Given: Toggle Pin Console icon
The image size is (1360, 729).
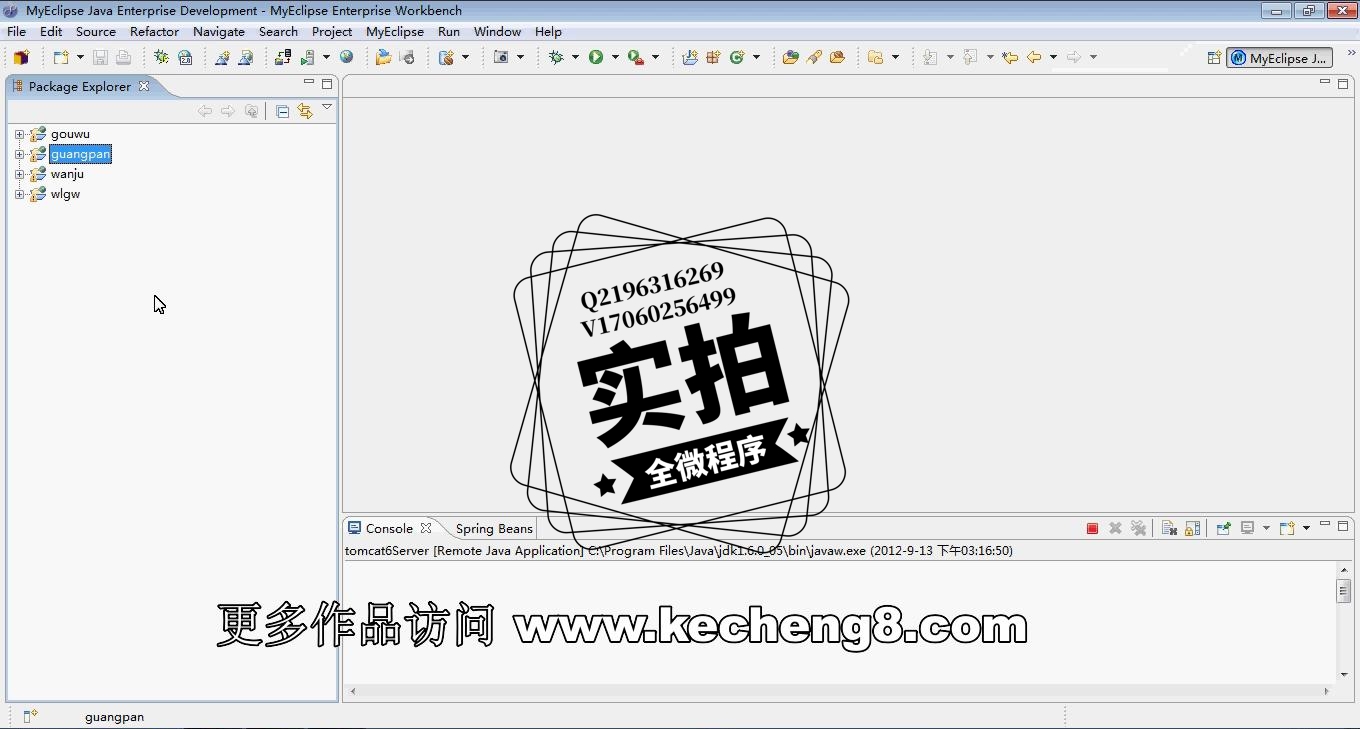Looking at the screenshot, I should click(x=1223, y=528).
